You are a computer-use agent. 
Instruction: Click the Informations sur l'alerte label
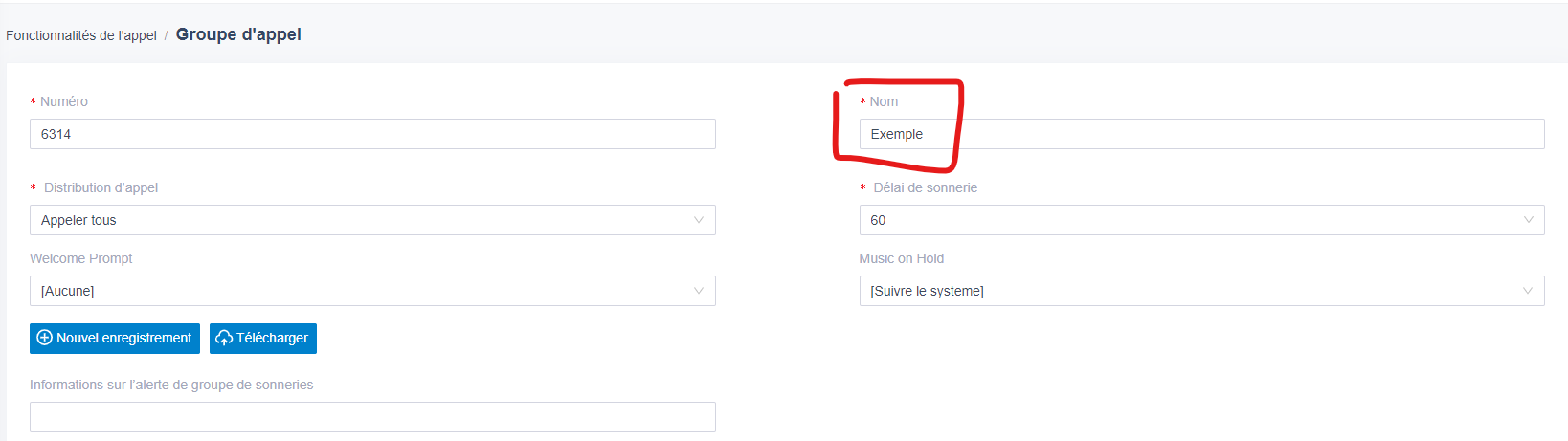tap(171, 385)
